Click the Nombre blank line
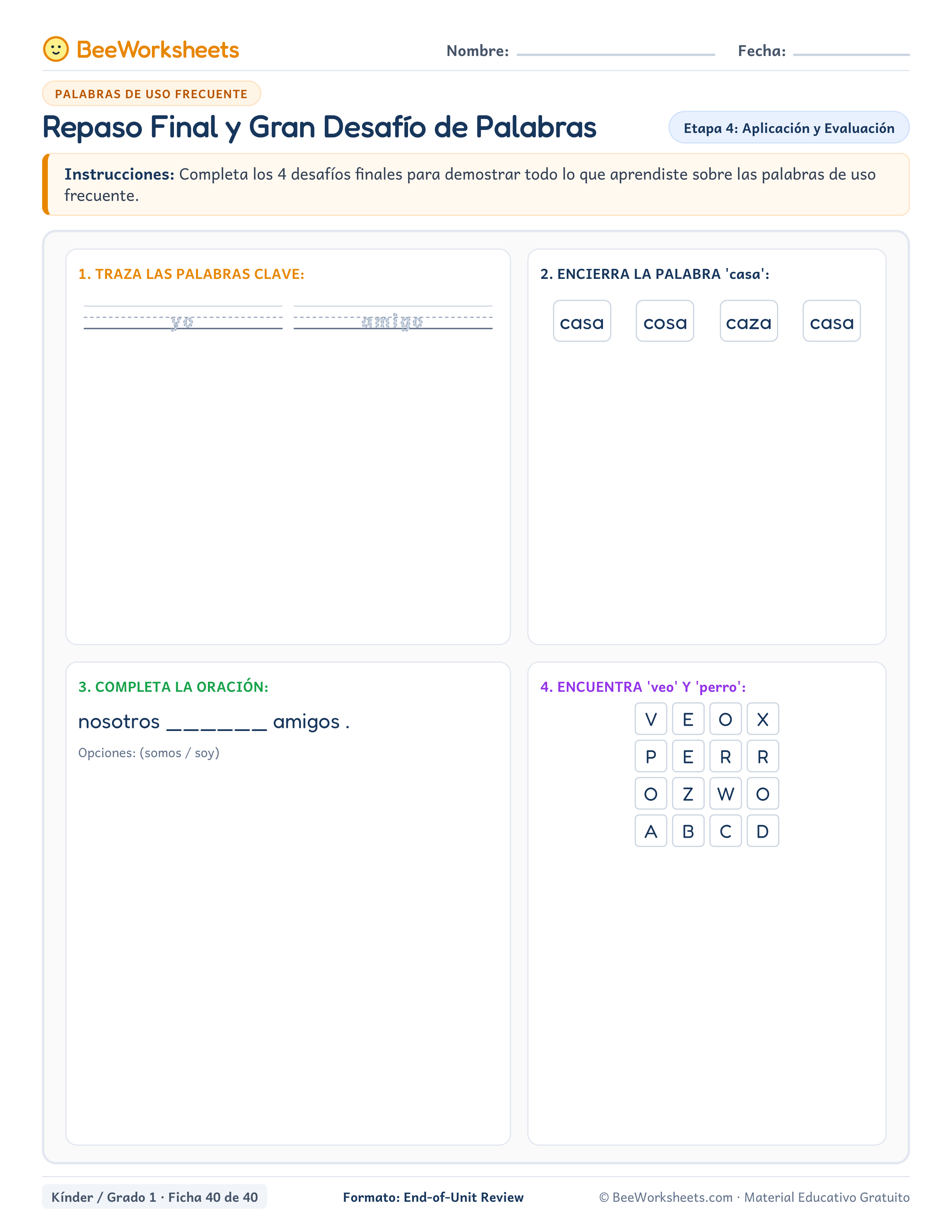Viewport: 952px width, 1232px height. (x=615, y=54)
